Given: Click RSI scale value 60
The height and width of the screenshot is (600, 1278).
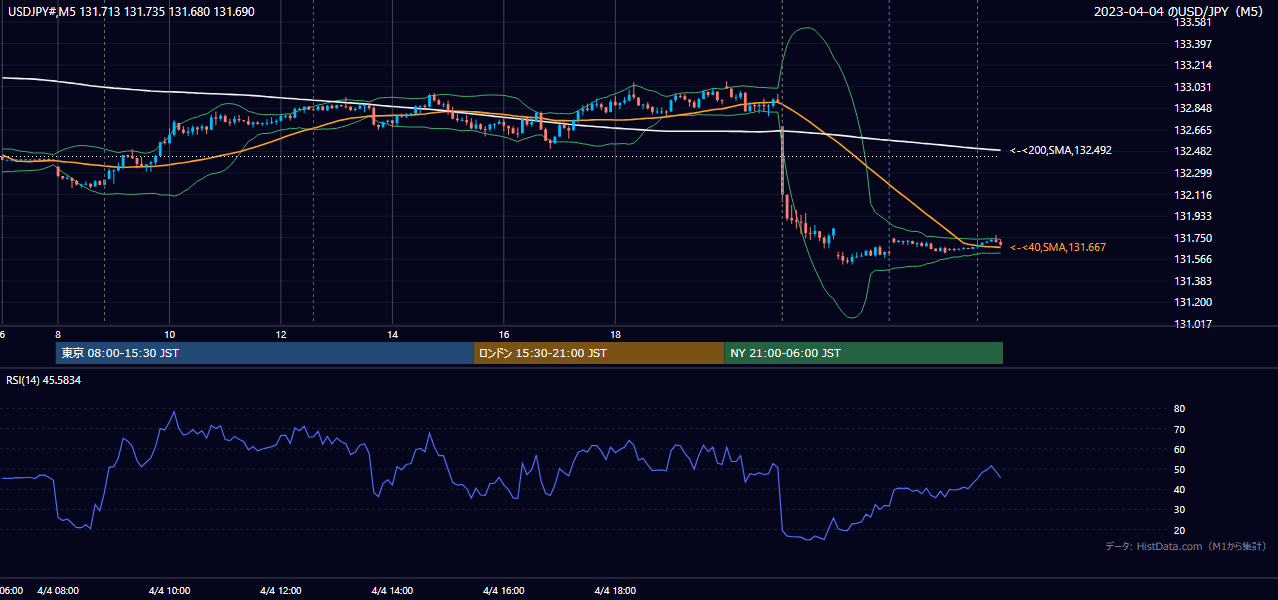Looking at the screenshot, I should tap(1180, 449).
